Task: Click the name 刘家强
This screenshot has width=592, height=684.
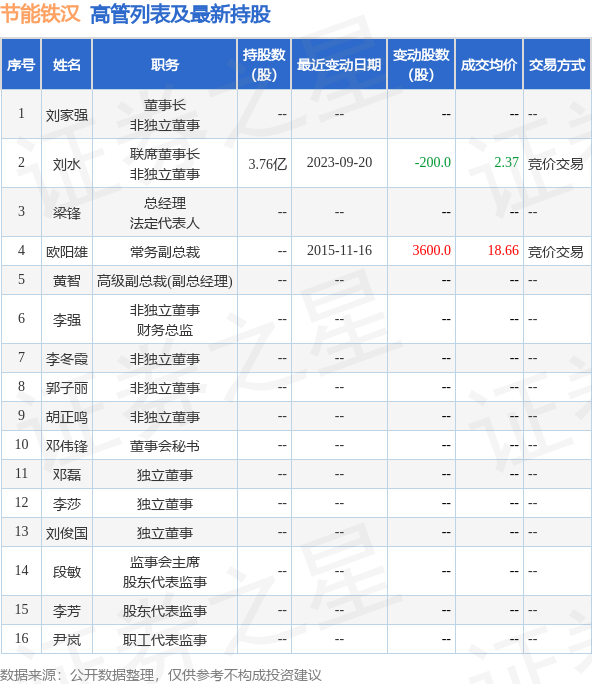Action: point(67,115)
